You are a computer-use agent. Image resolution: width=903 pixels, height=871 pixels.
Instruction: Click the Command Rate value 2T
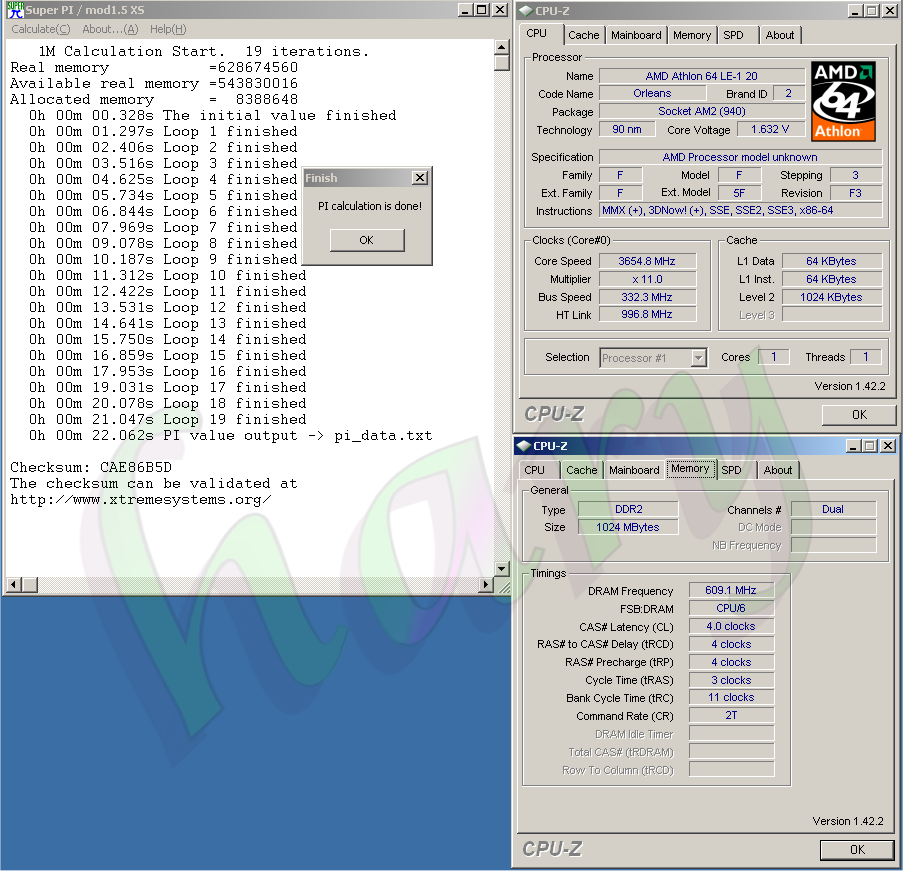click(731, 715)
